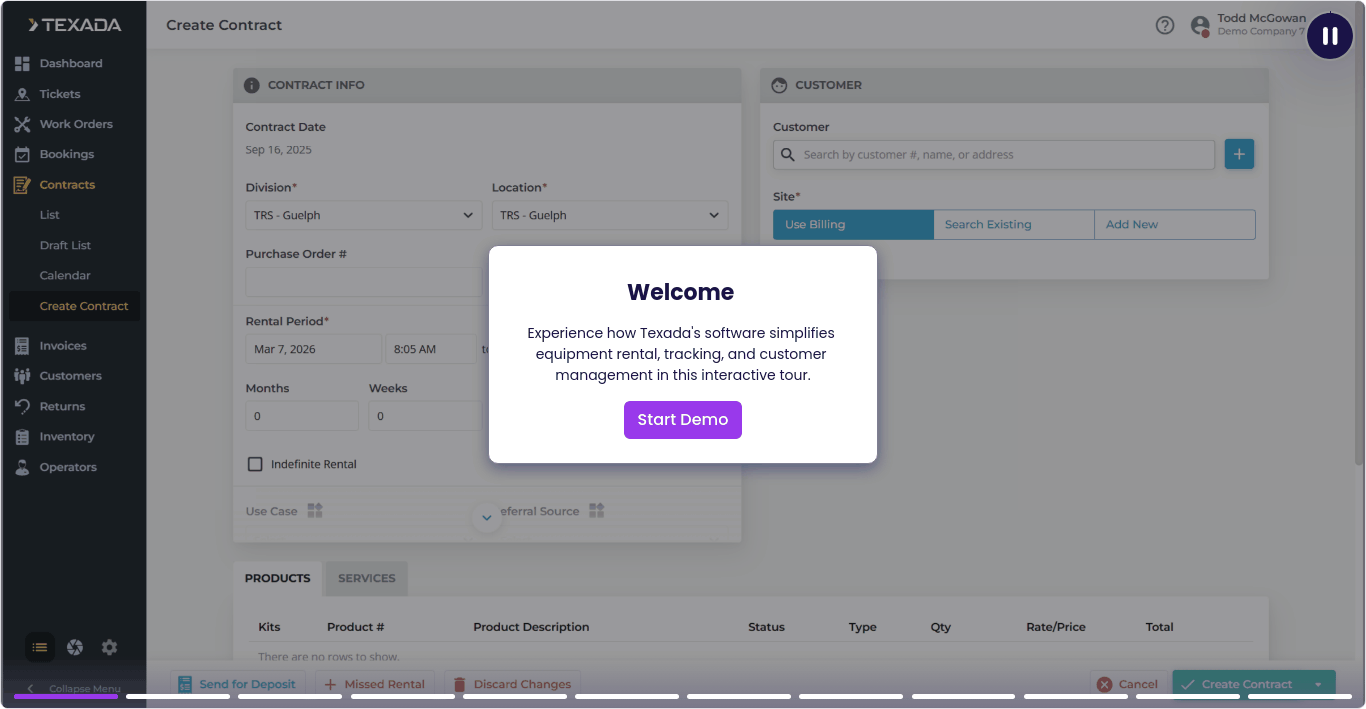
Task: Switch to the Services tab
Action: pyautogui.click(x=366, y=578)
